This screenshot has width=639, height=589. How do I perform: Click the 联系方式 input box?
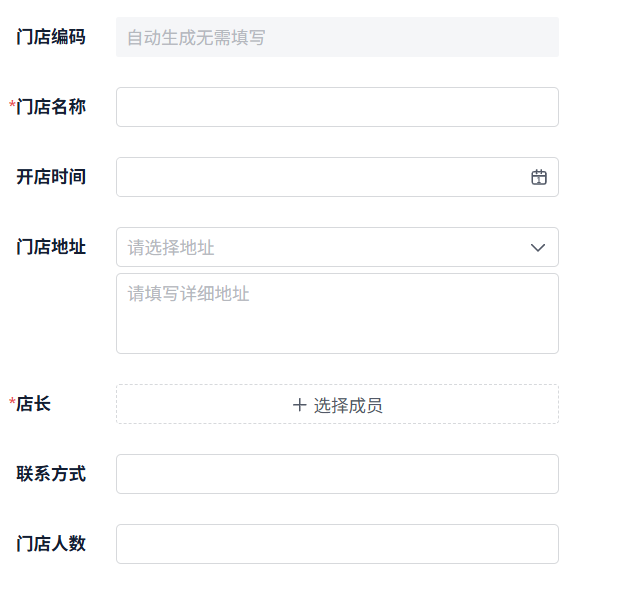pos(337,474)
